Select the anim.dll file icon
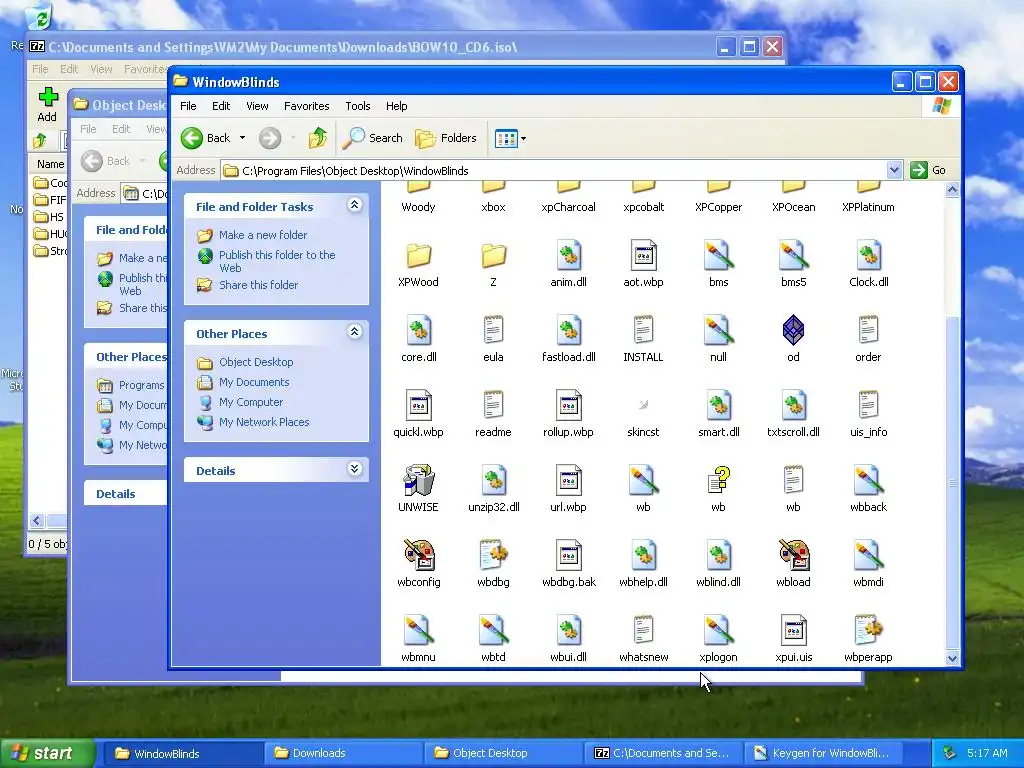Image resolution: width=1024 pixels, height=768 pixels. point(568,255)
